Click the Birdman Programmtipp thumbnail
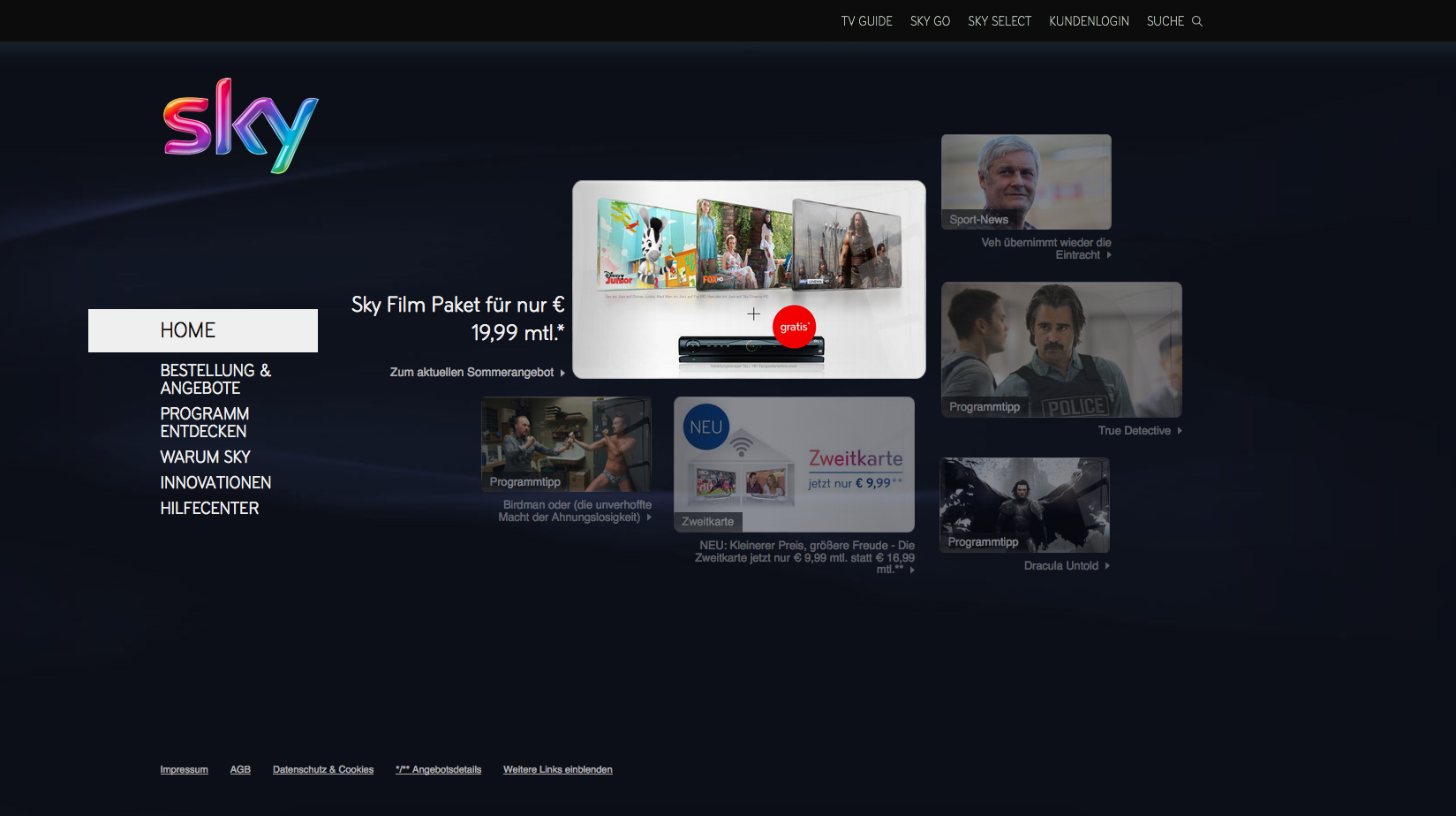This screenshot has width=1456, height=816. pos(566,444)
